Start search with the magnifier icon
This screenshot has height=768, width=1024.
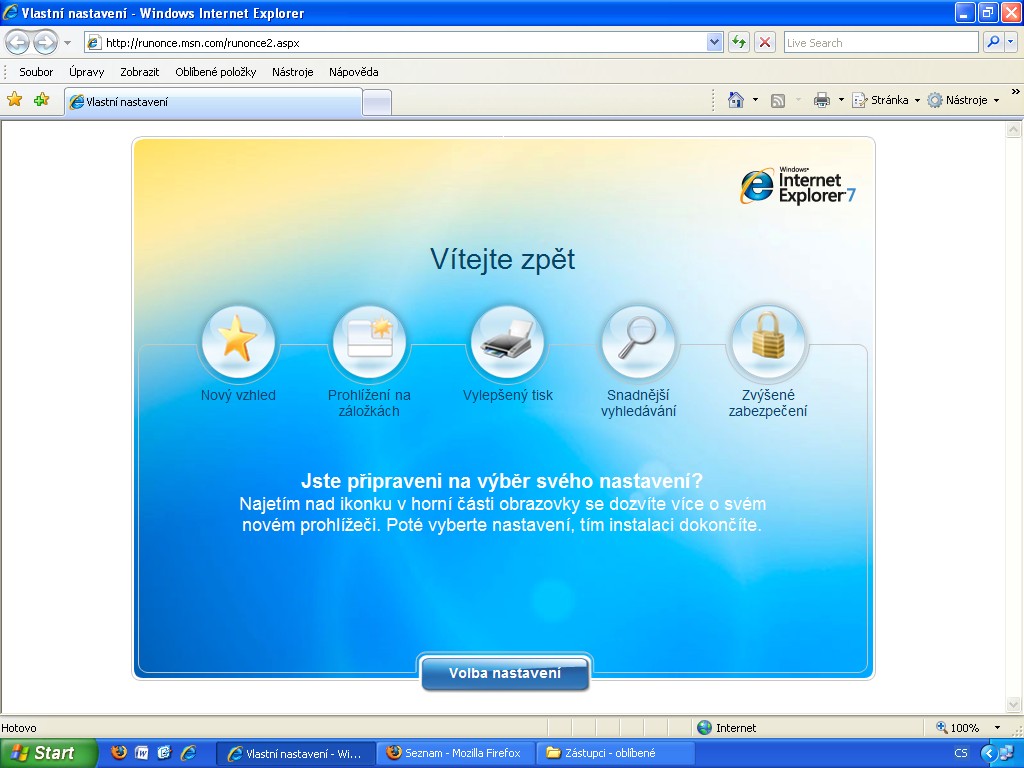[x=993, y=42]
